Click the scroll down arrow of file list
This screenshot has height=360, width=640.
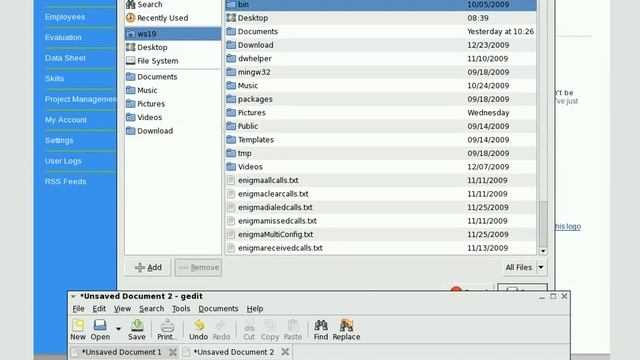click(x=543, y=251)
